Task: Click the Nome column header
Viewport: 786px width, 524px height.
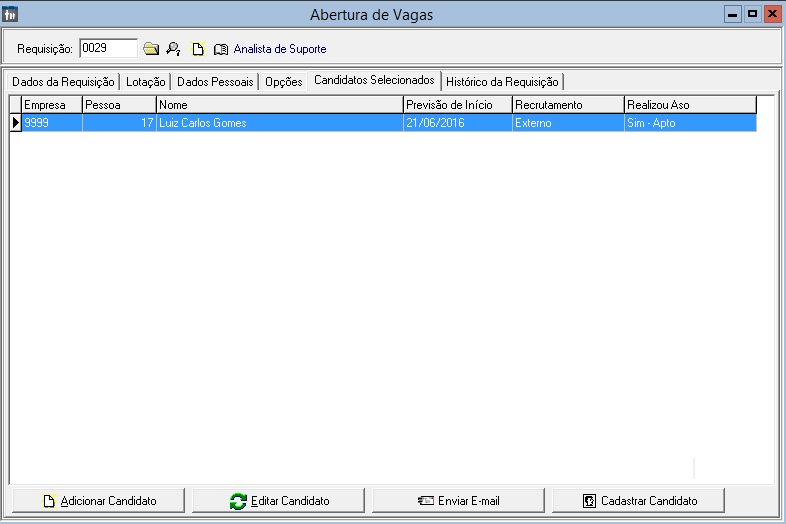Action: [279, 105]
